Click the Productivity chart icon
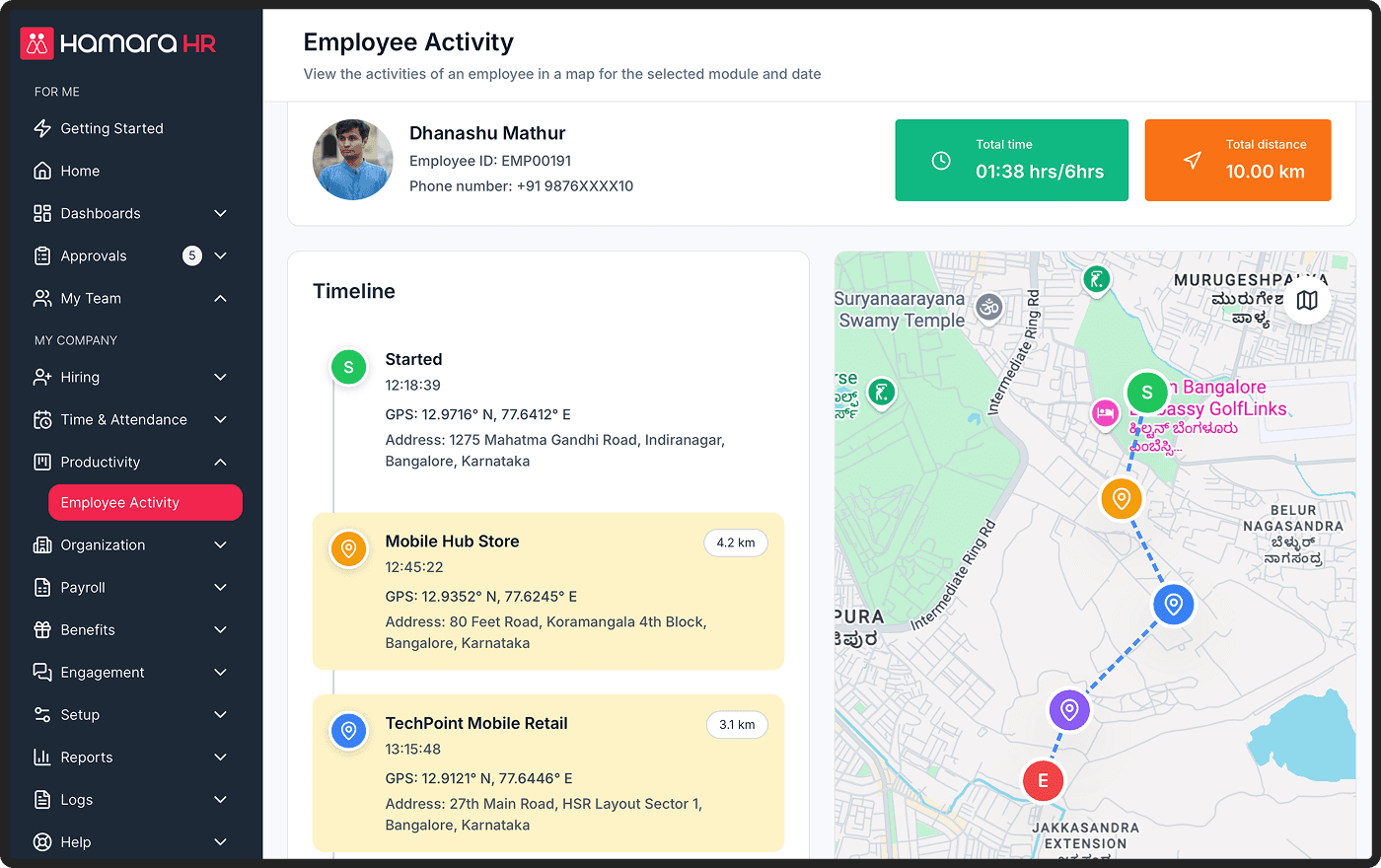 (42, 462)
